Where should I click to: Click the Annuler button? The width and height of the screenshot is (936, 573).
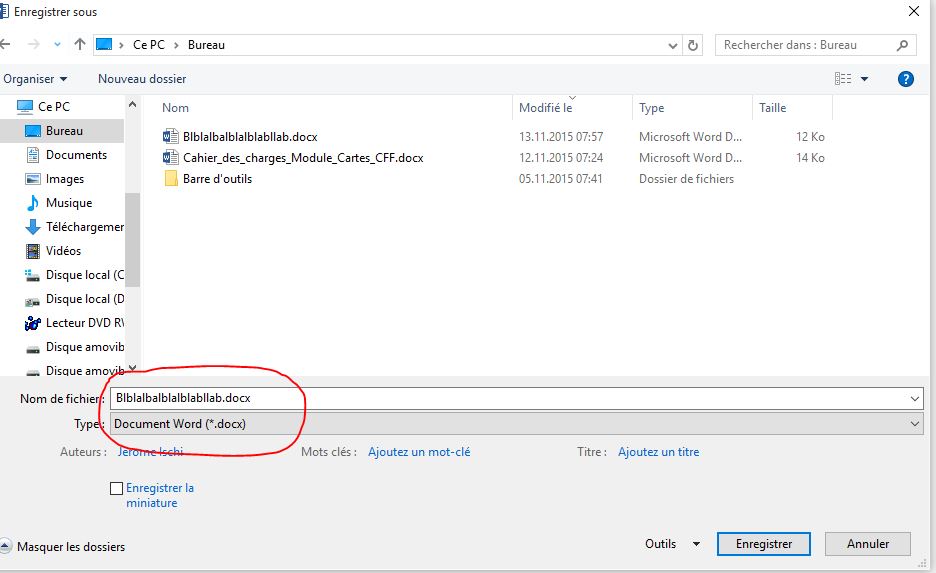868,544
